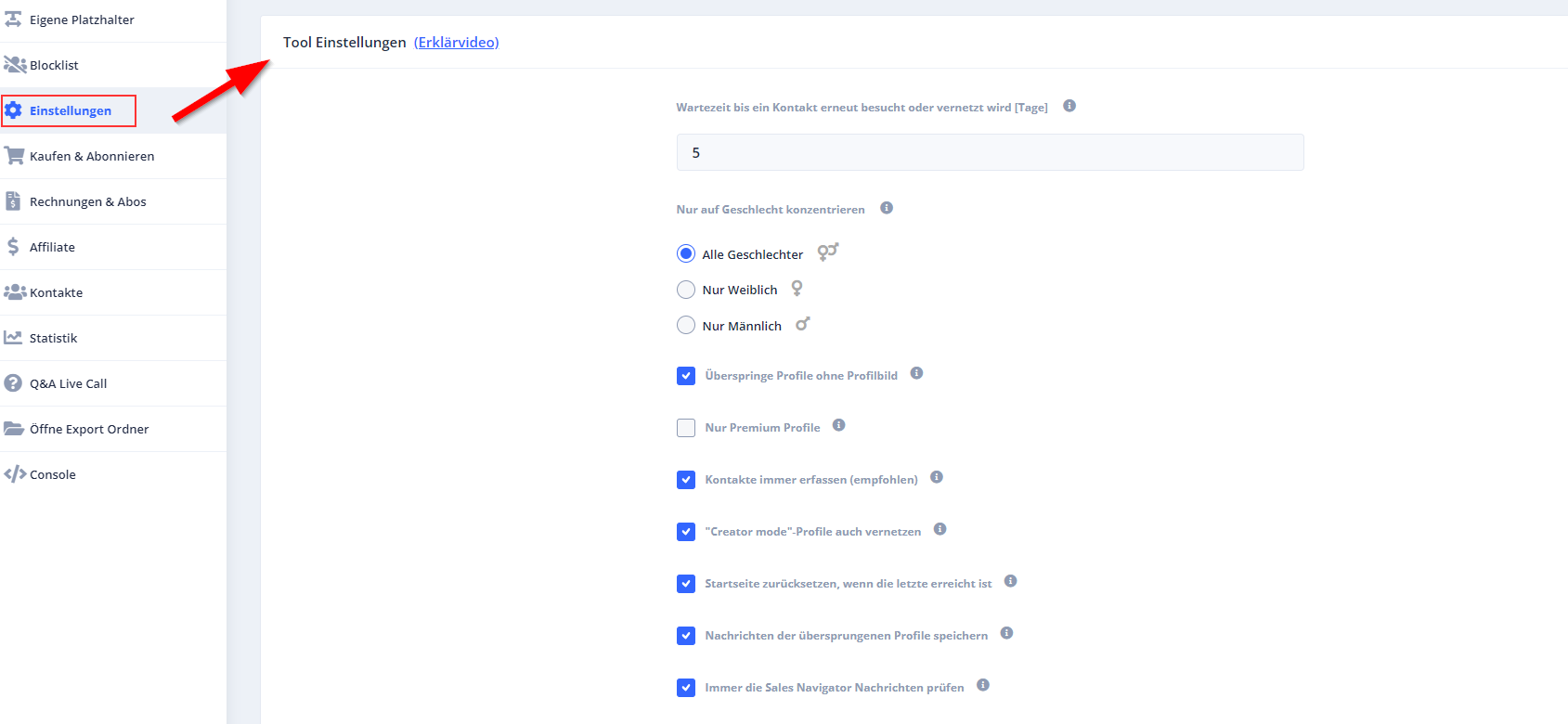
Task: Click the Statistik chart icon
Action: (x=13, y=338)
